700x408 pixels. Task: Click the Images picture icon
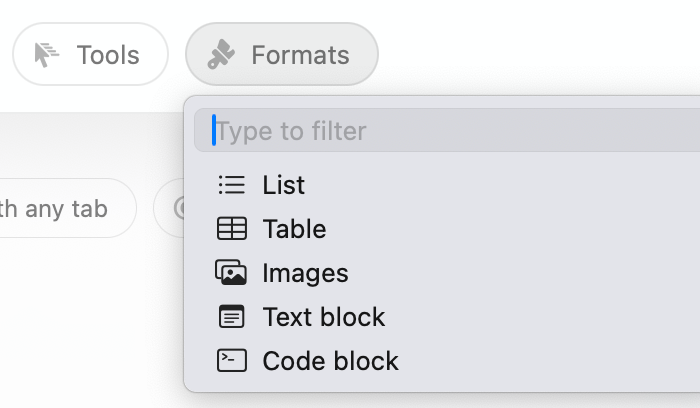(x=231, y=272)
